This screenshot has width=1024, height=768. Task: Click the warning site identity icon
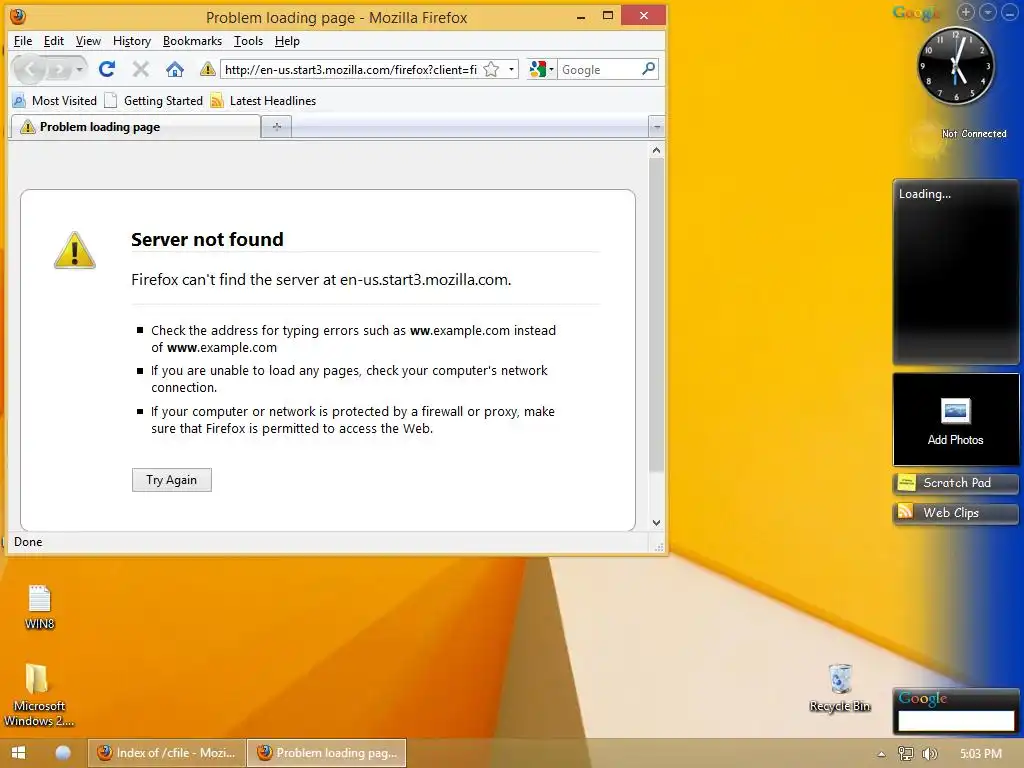[x=208, y=69]
